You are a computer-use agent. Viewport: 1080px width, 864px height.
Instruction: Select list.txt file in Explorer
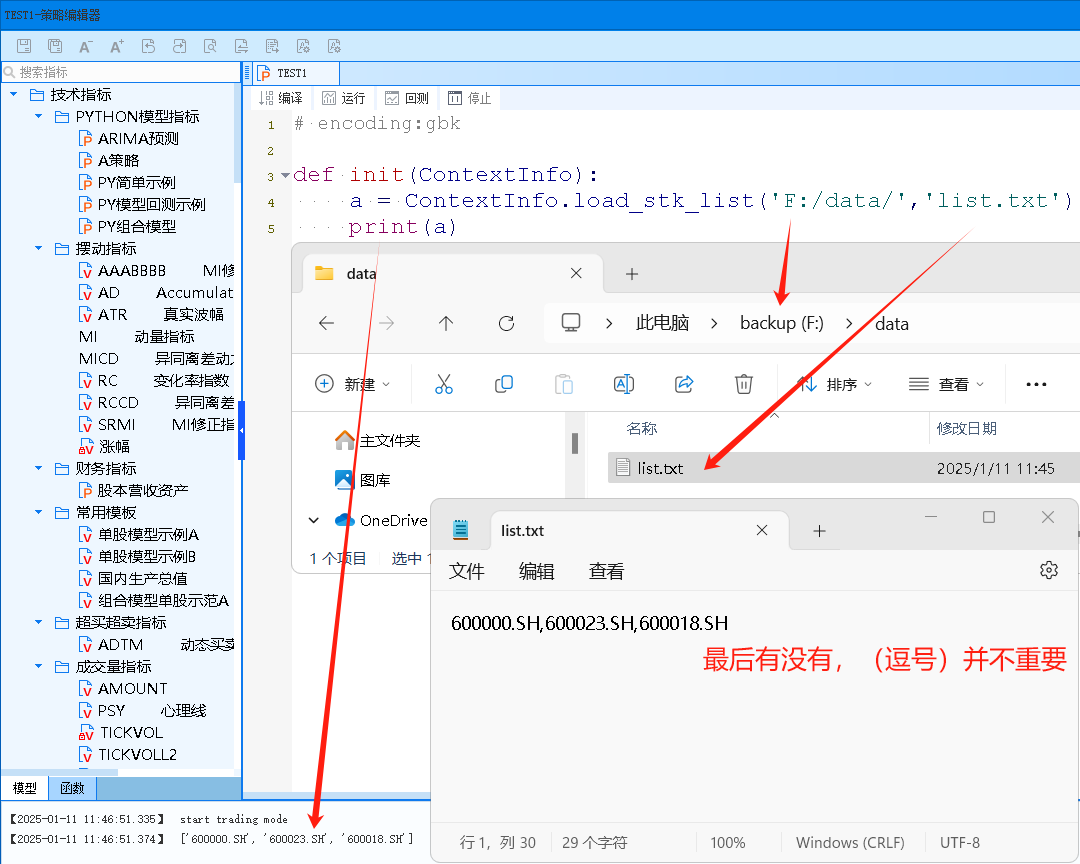tap(844, 468)
